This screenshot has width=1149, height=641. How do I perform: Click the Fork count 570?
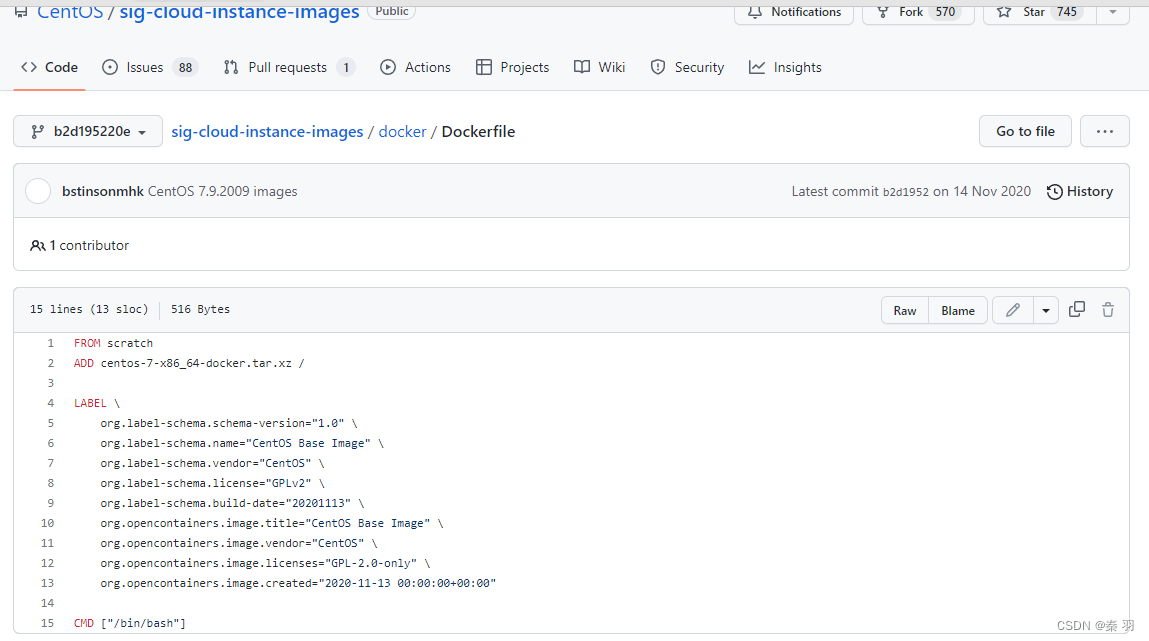[x=945, y=12]
